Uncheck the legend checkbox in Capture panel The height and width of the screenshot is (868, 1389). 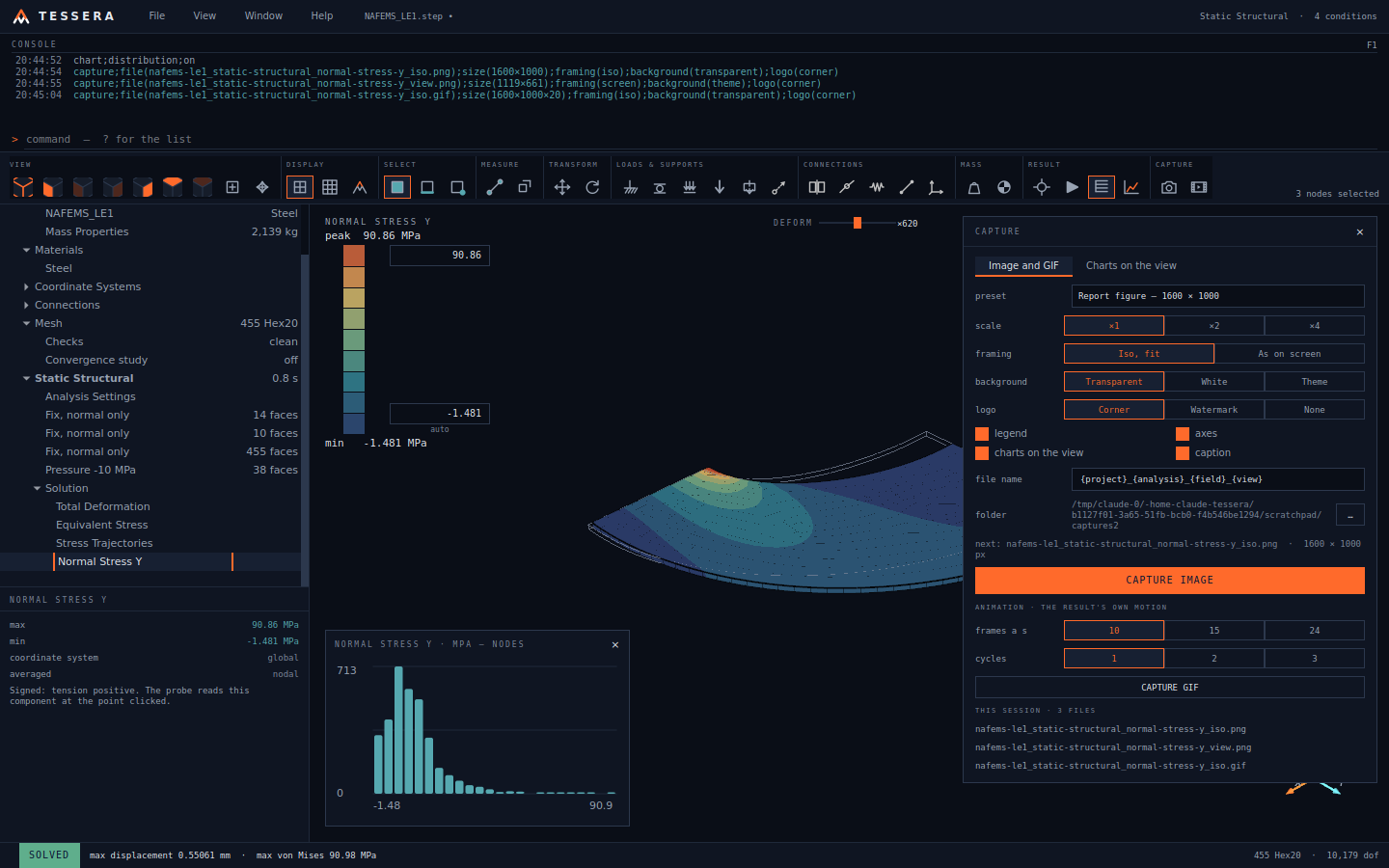[x=982, y=434]
